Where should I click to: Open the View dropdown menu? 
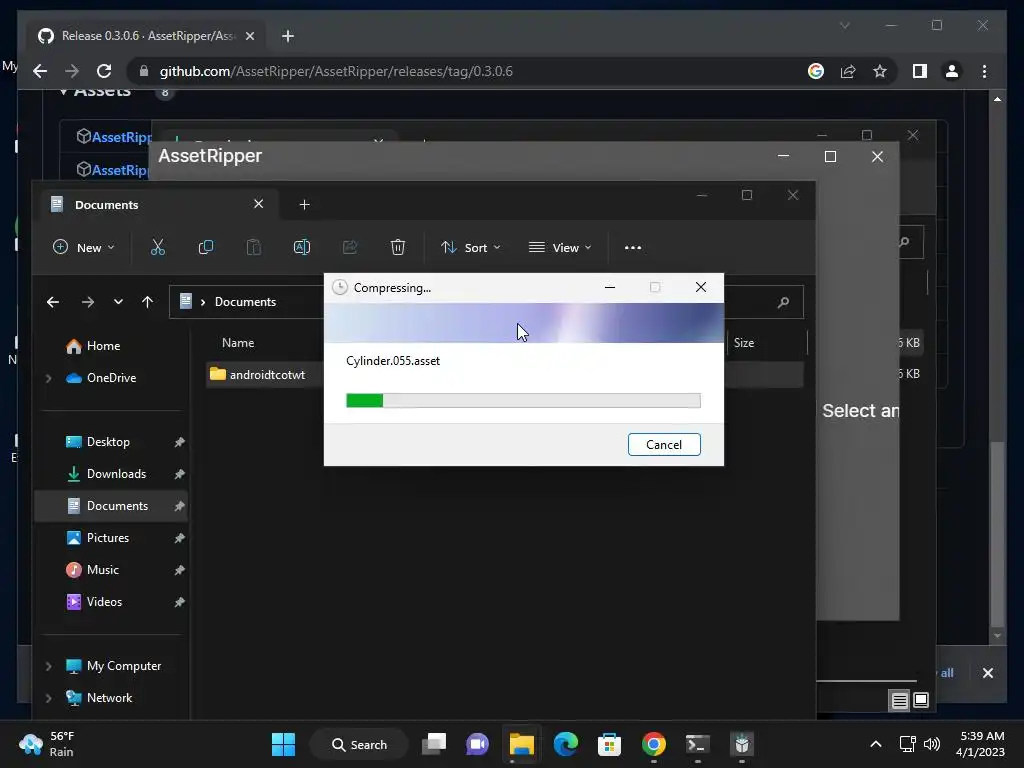560,248
